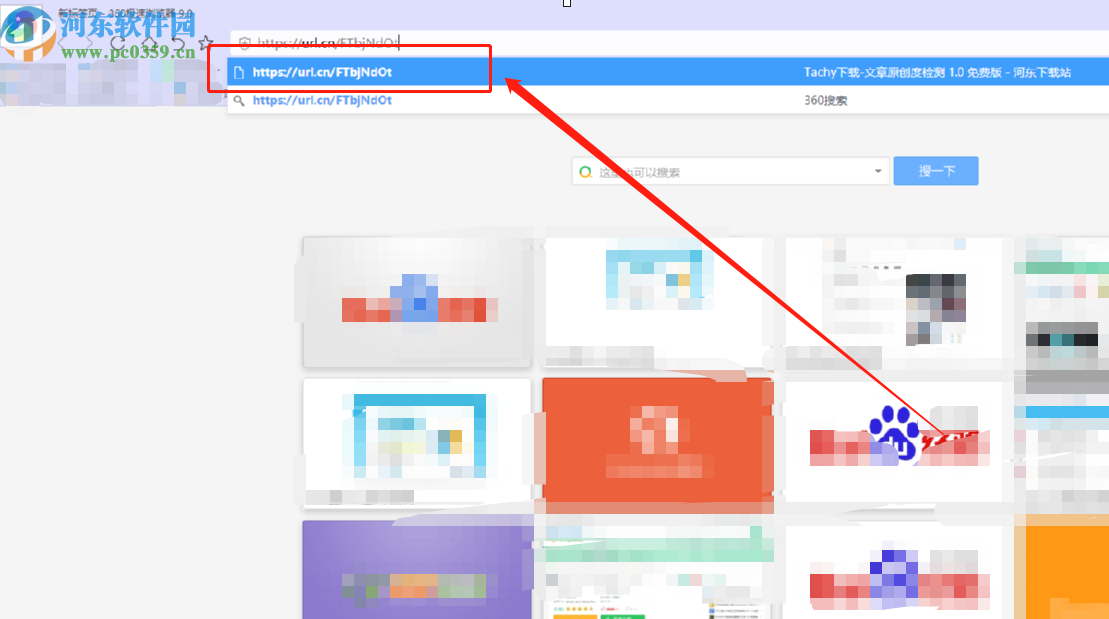Click the restore closed tab undo icon

(x=178, y=45)
